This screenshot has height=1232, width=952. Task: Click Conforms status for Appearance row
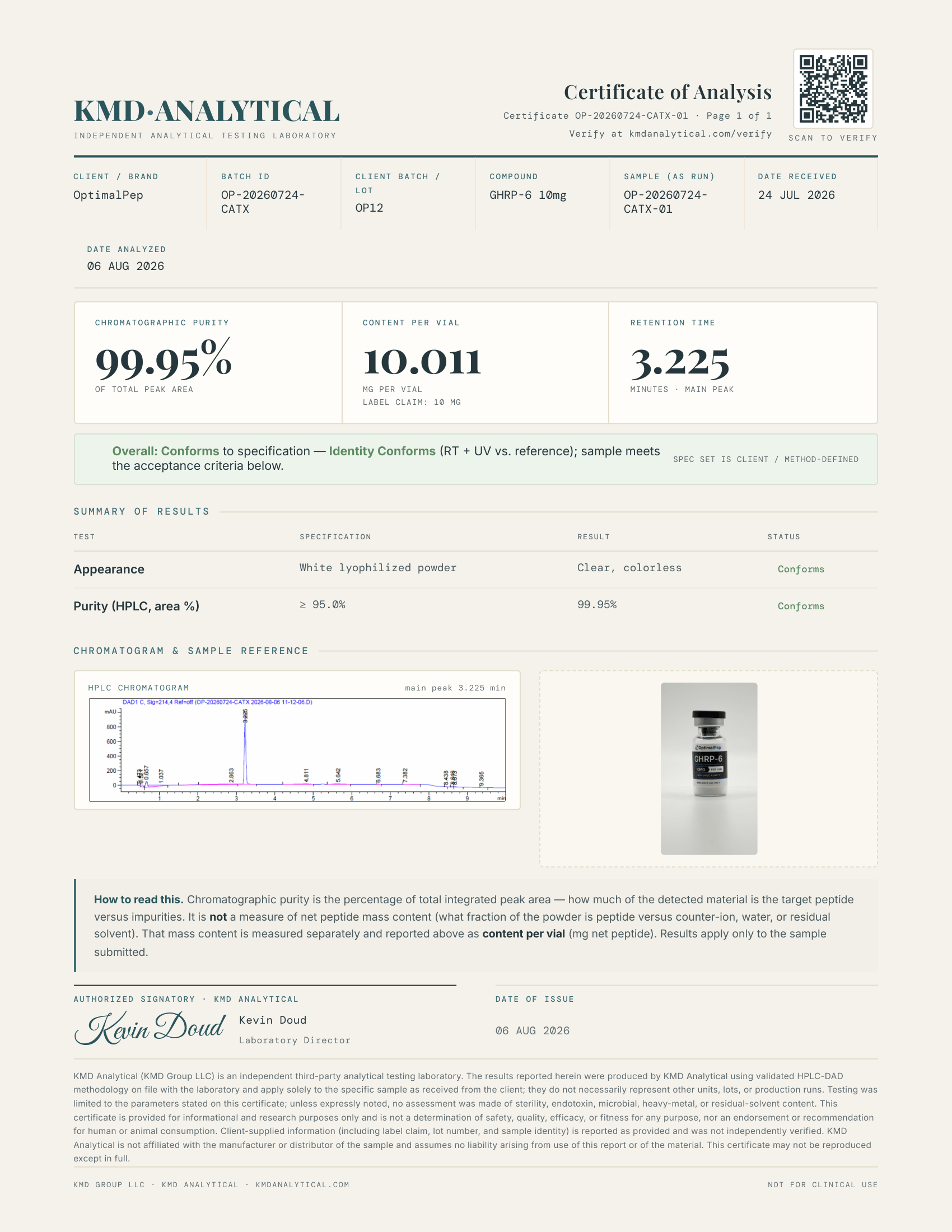click(801, 569)
